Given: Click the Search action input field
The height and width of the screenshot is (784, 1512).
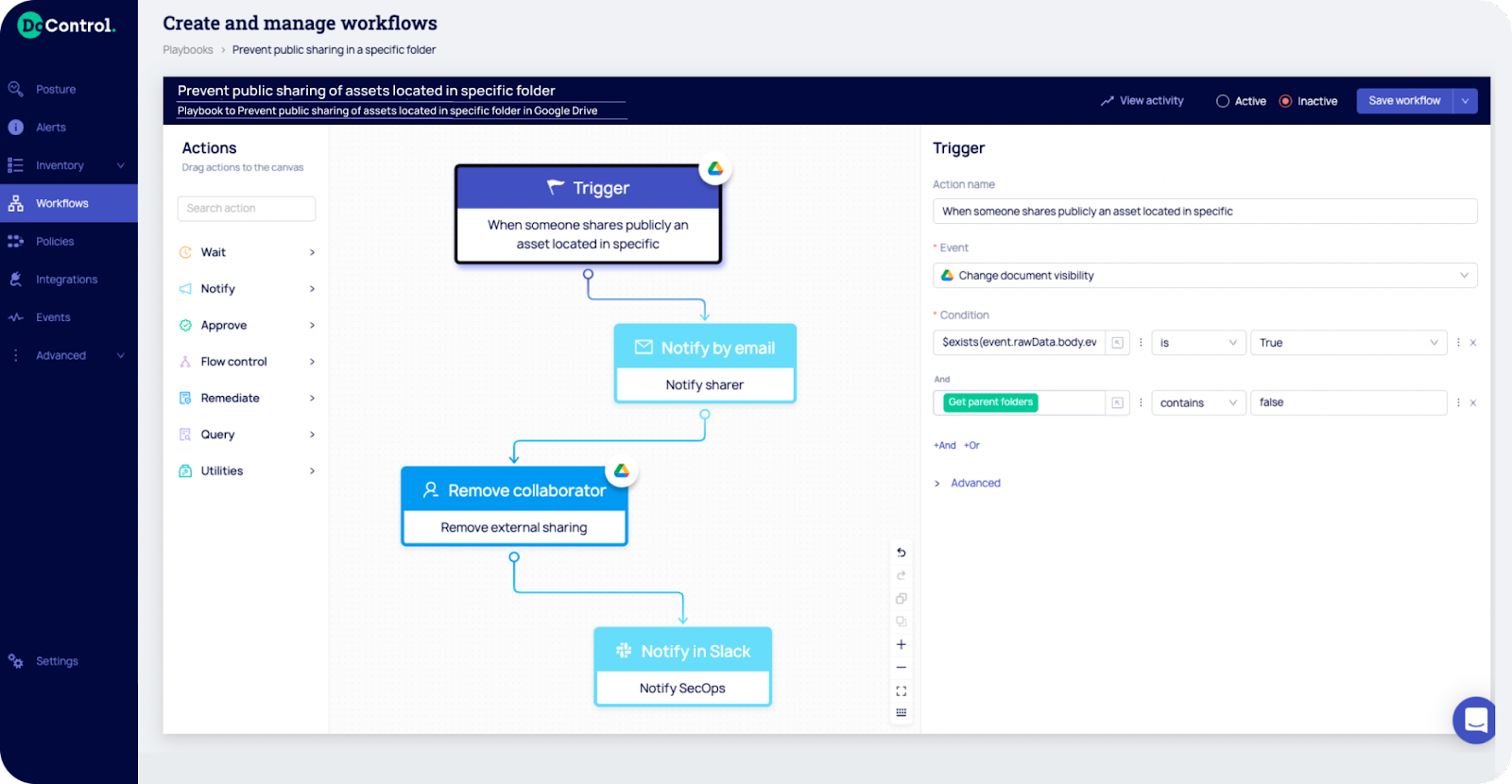Looking at the screenshot, I should pos(247,209).
